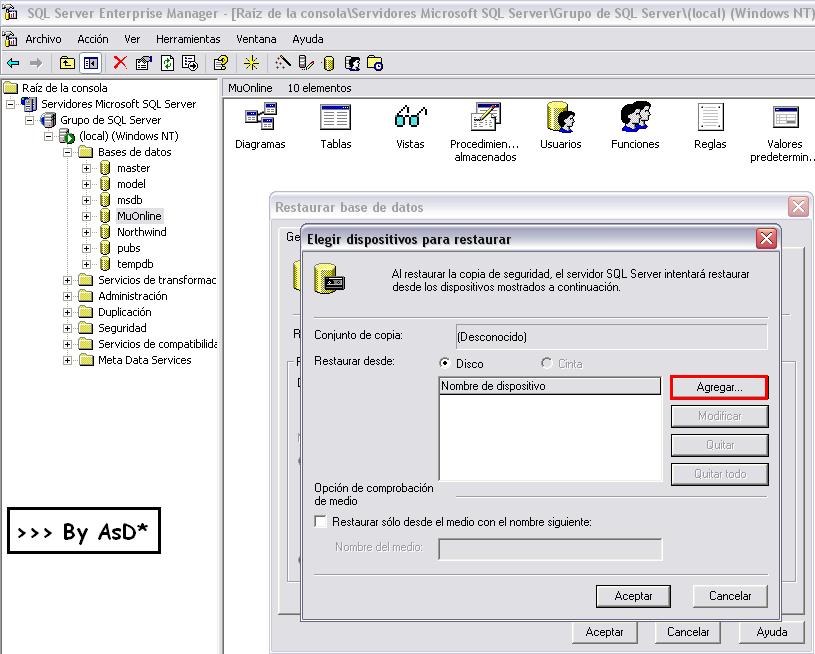Expand the Duplicación folder
Viewport: 815px width, 654px height.
67,312
